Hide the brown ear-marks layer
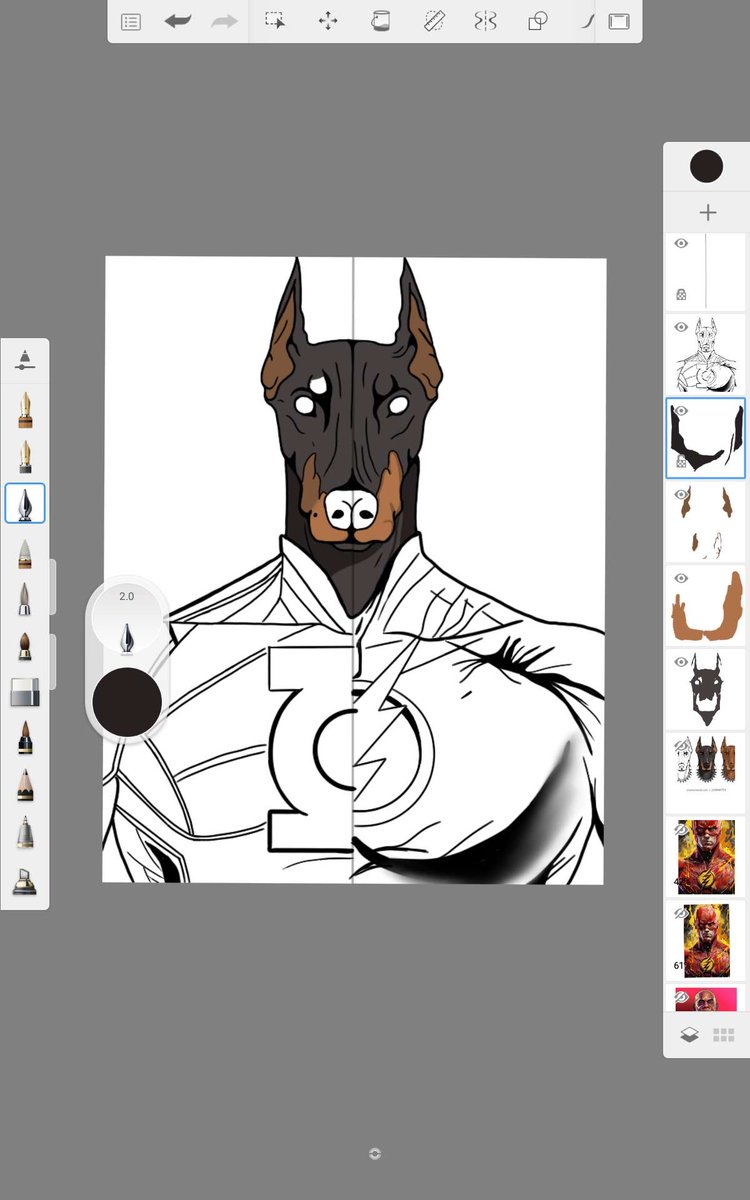This screenshot has height=1200, width=750. click(x=681, y=494)
